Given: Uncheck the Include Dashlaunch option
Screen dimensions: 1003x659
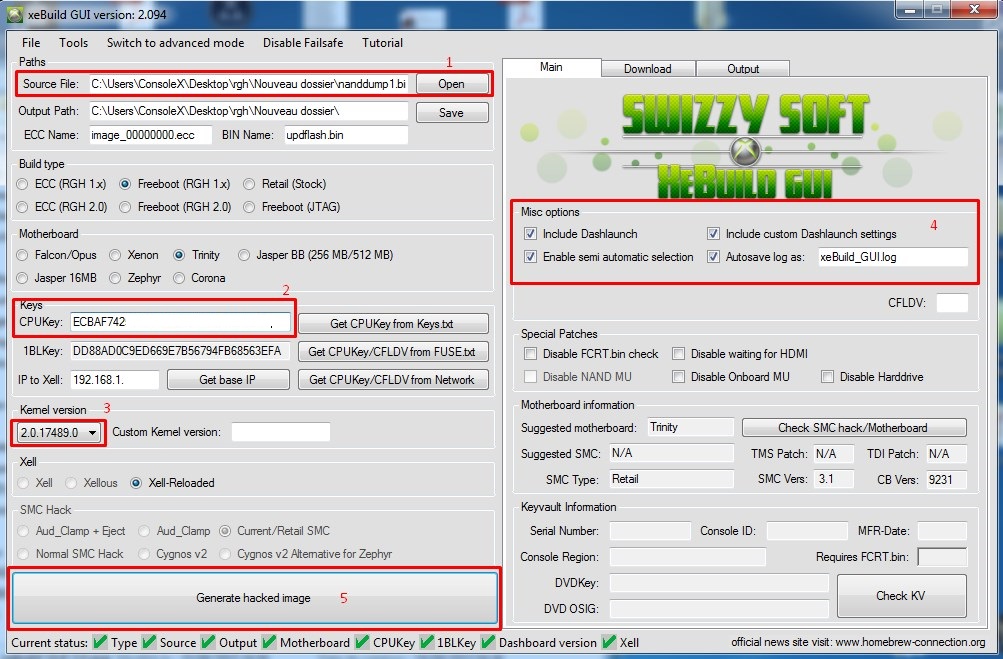Looking at the screenshot, I should 529,232.
